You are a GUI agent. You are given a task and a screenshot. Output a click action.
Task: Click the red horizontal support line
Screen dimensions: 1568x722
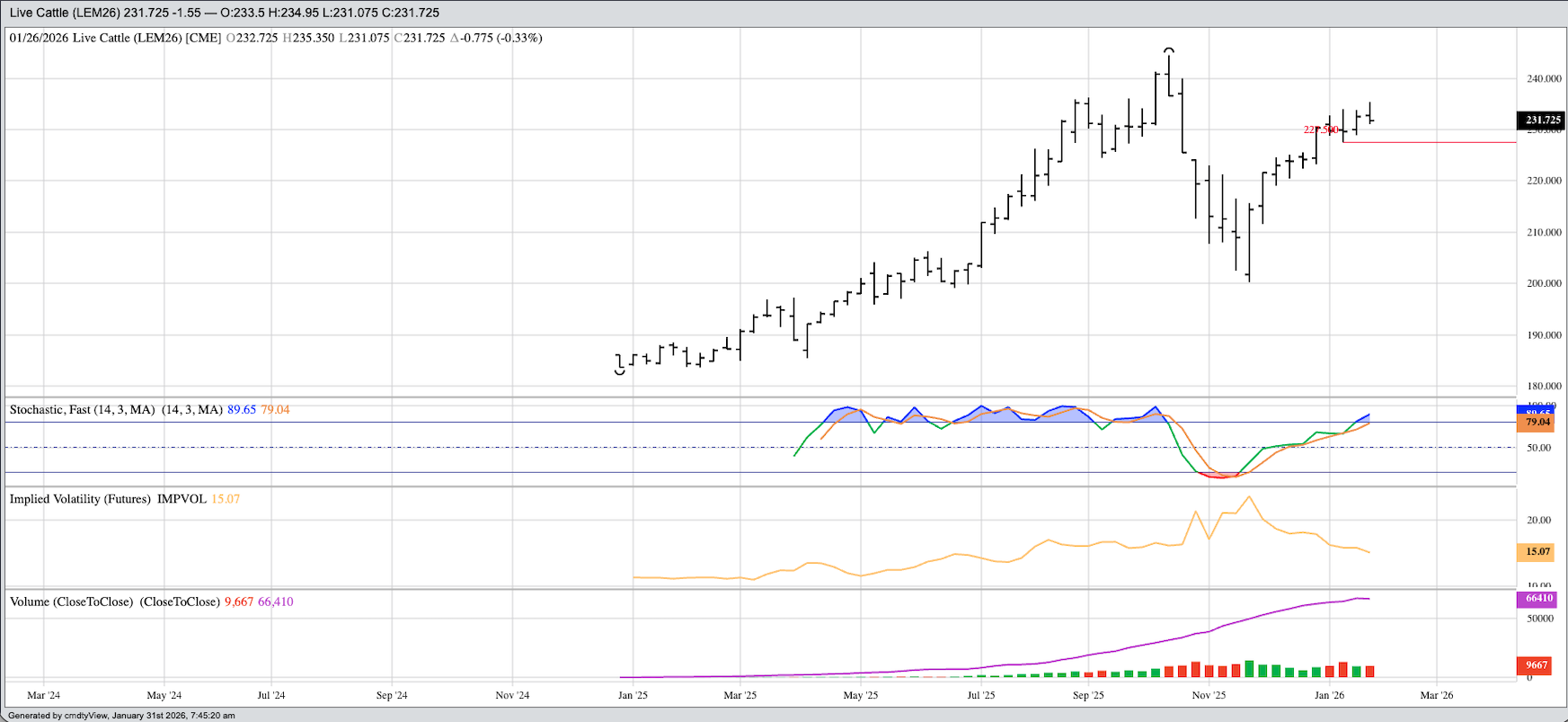[x=1438, y=142]
